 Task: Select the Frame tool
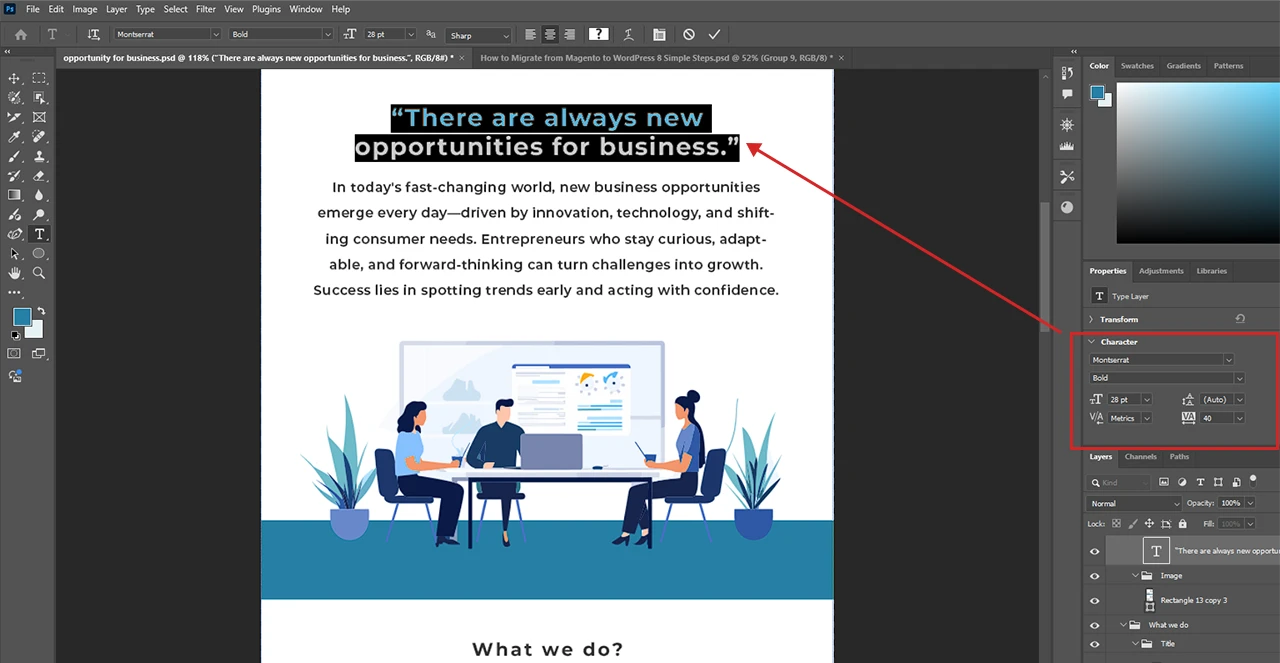pyautogui.click(x=39, y=117)
